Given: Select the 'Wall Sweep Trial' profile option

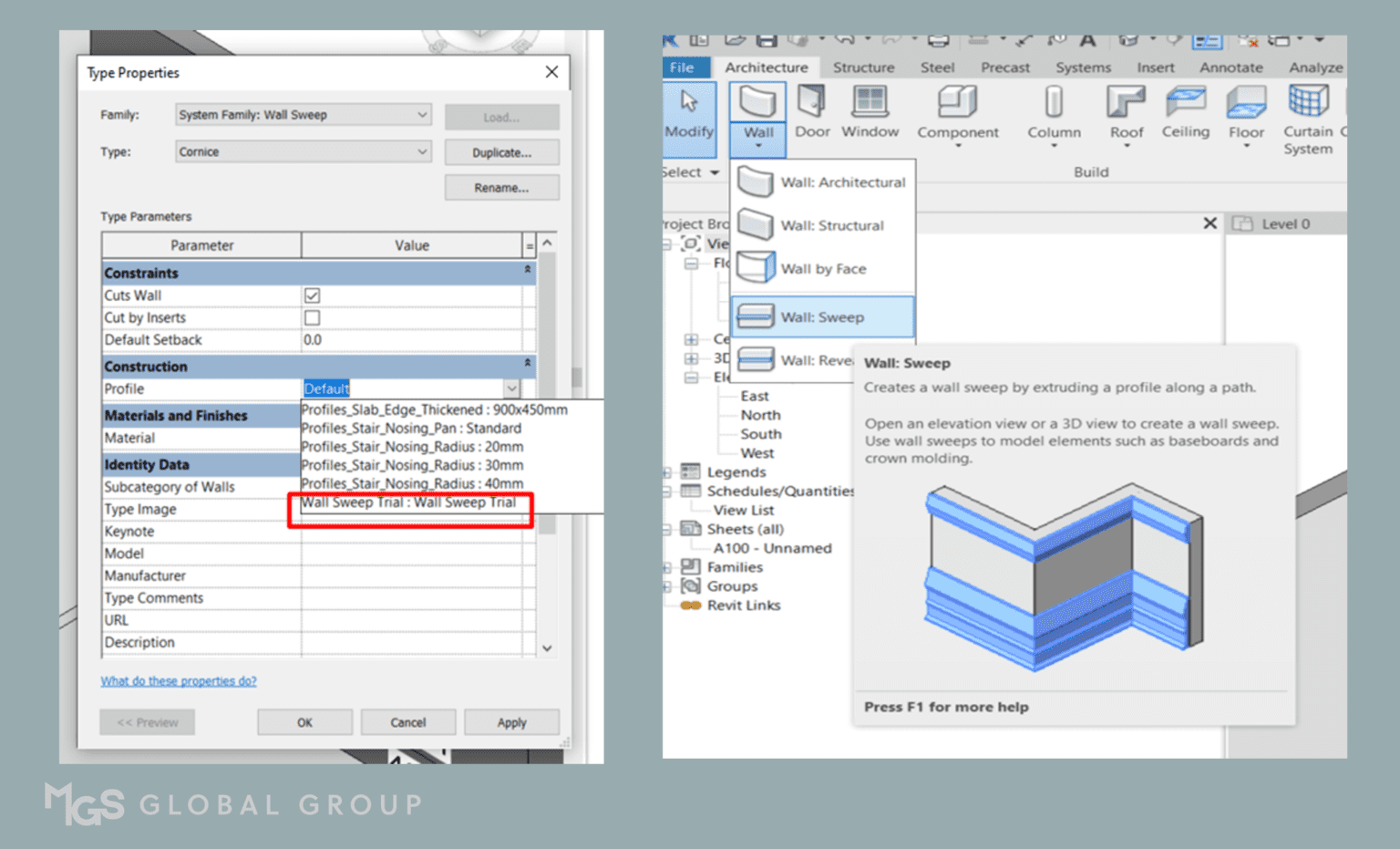Looking at the screenshot, I should click(x=410, y=502).
